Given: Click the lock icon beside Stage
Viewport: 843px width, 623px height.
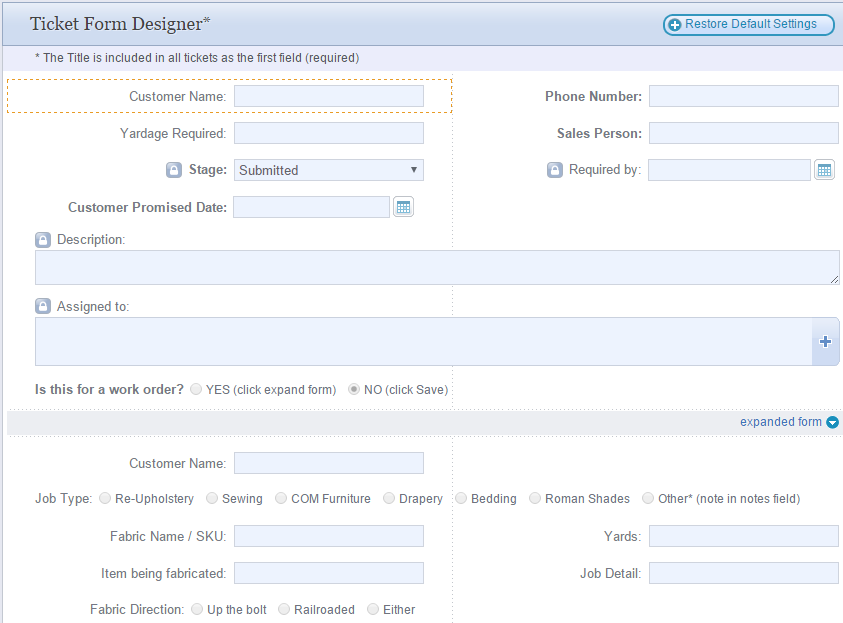Looking at the screenshot, I should click(174, 169).
